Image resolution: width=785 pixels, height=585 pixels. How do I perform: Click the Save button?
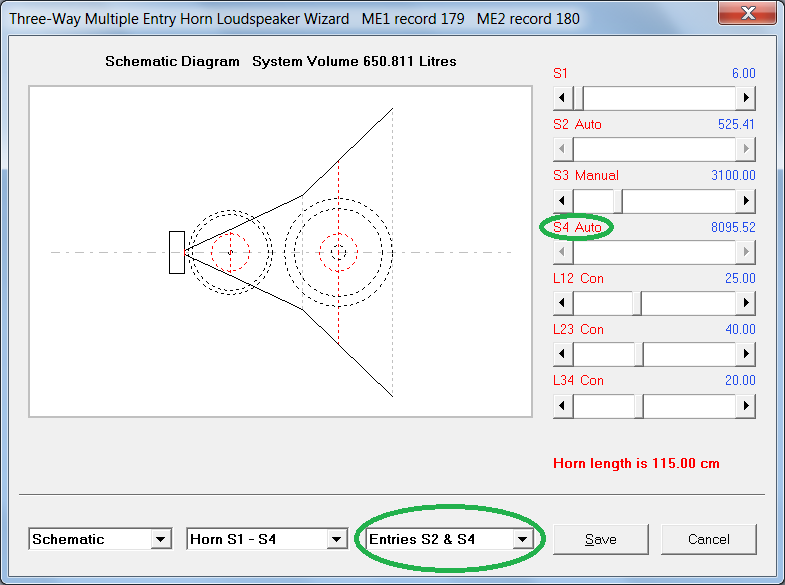coord(601,539)
